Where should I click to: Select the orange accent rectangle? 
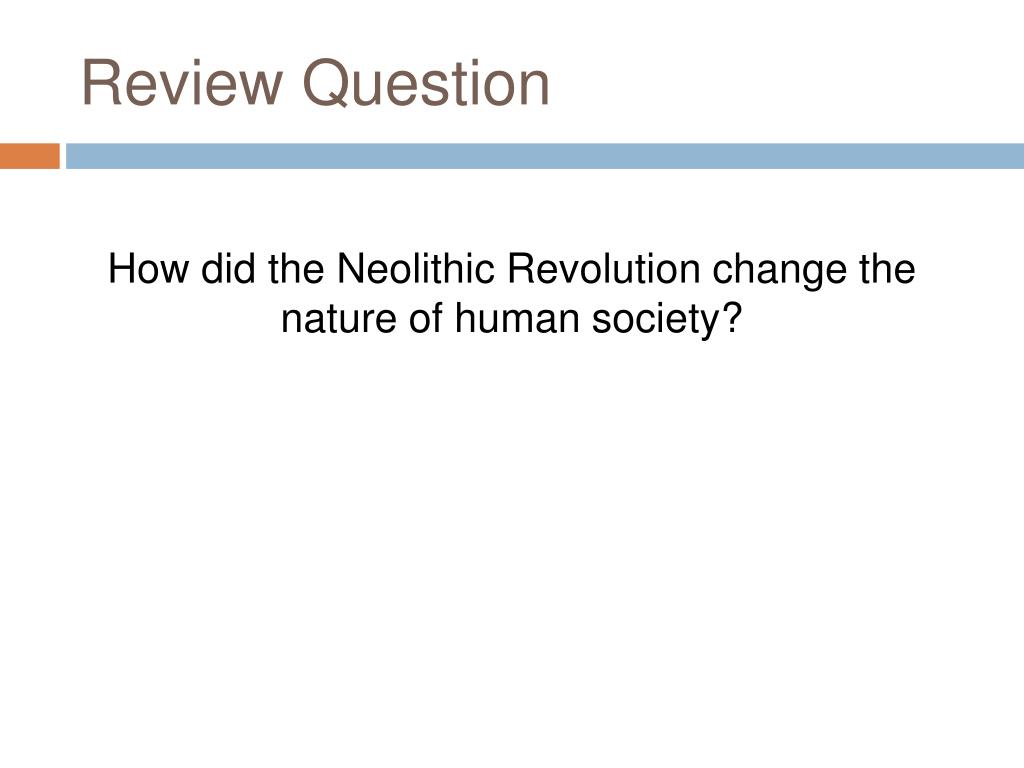30,156
